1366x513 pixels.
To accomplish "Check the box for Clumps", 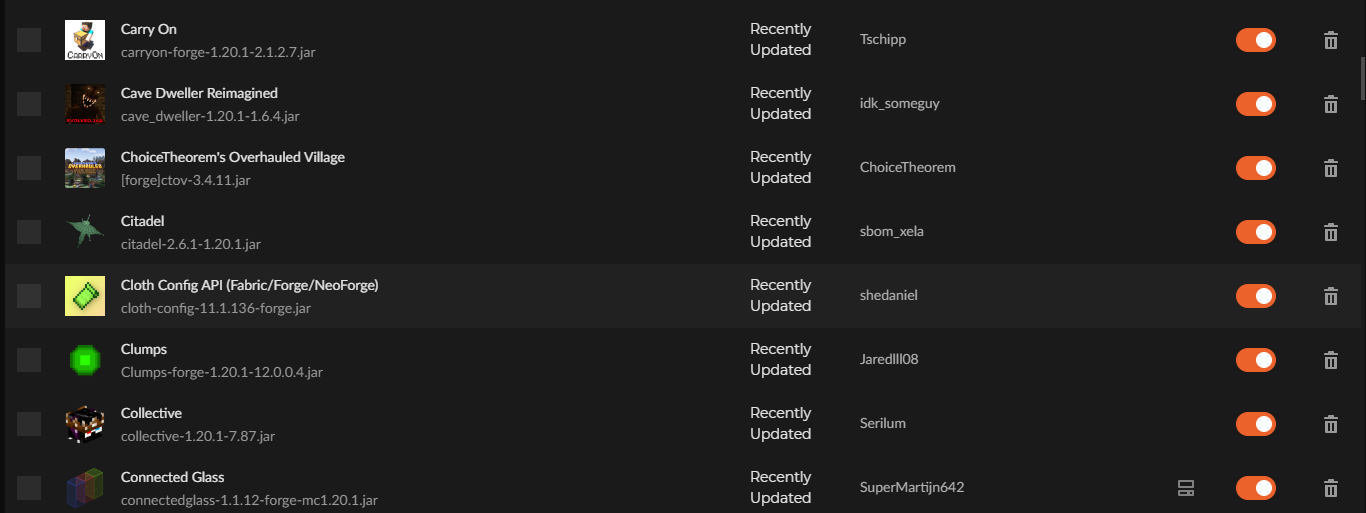I will click(29, 360).
